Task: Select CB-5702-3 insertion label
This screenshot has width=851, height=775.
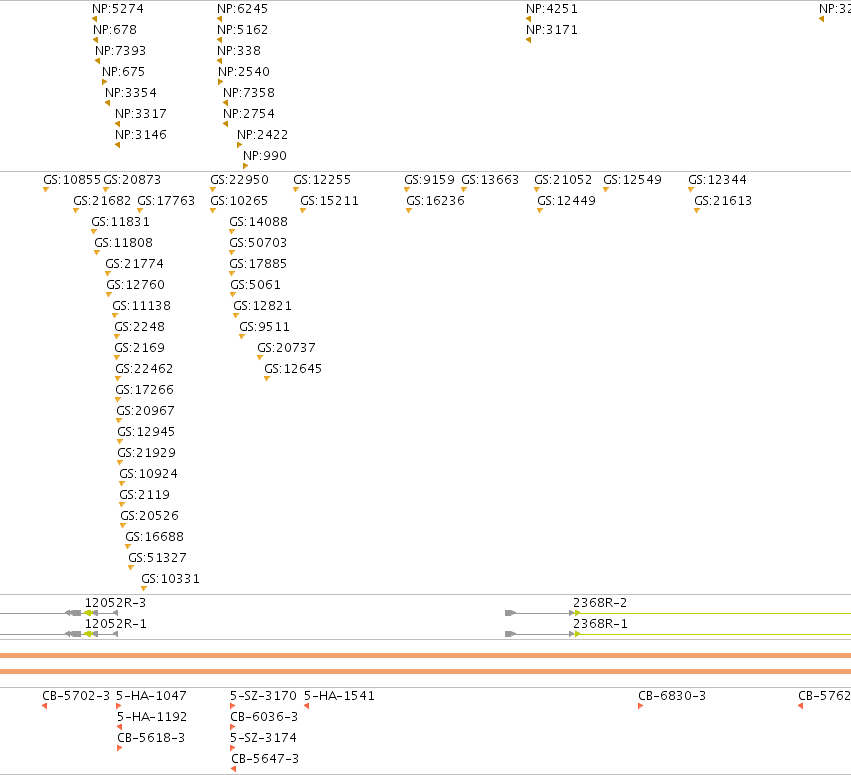Action: point(76,696)
